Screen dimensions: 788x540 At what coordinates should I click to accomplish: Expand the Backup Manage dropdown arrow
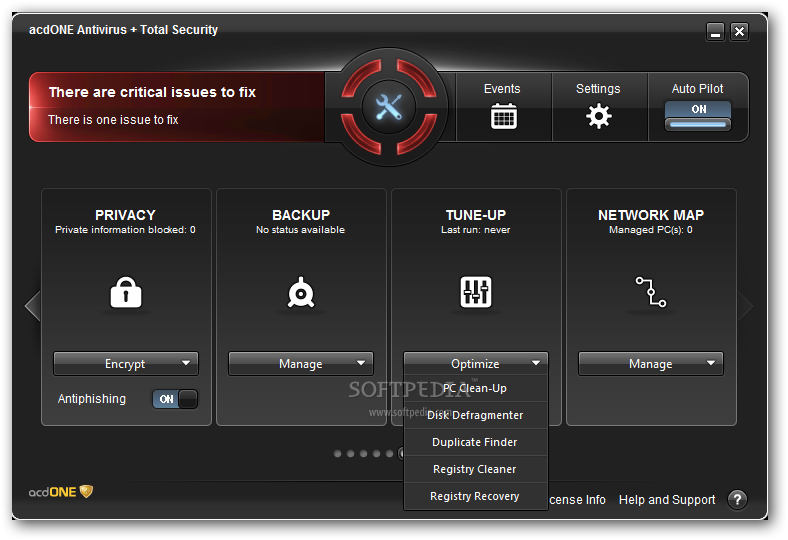(361, 363)
